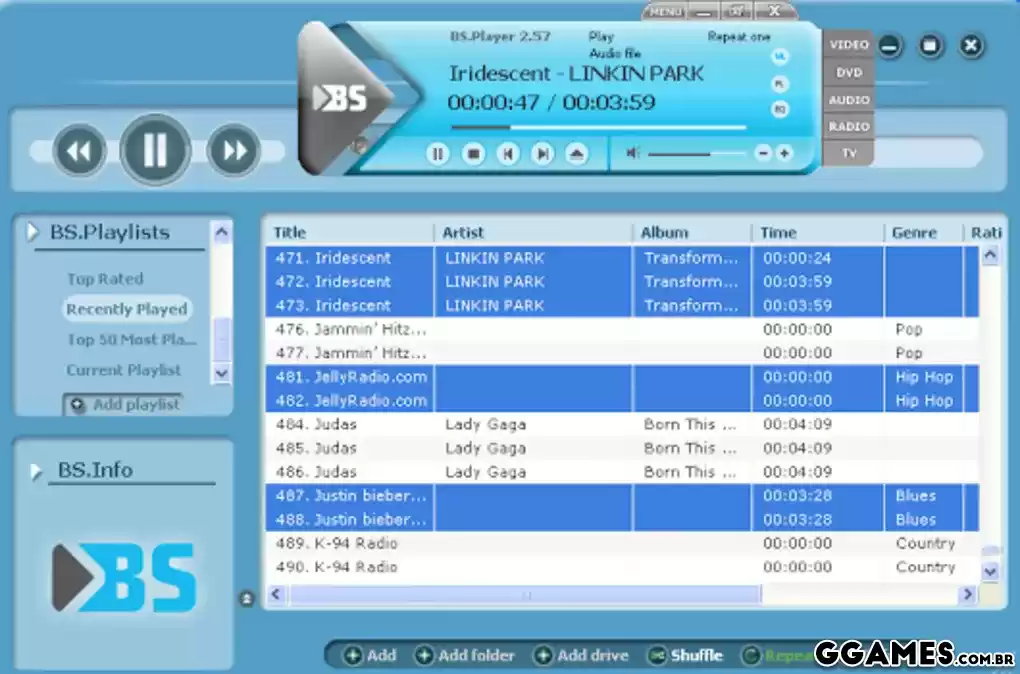Screen dimensions: 1020x674
Task: Toggle the ML media library button
Action: [x=780, y=56]
